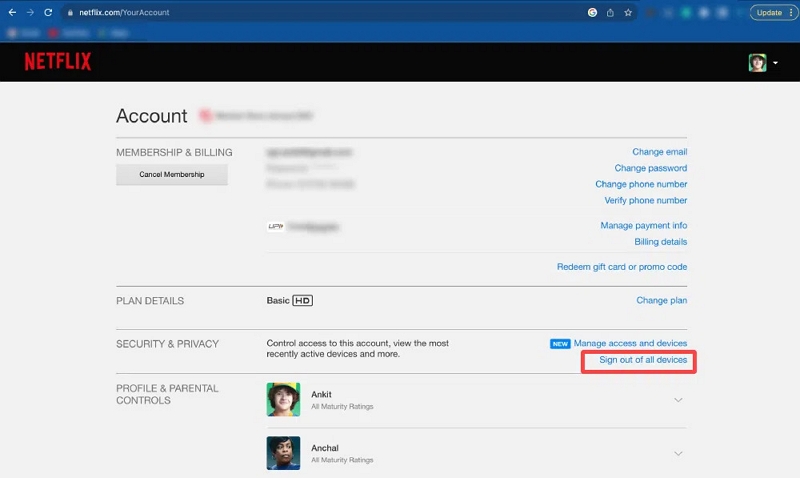Click Anchal's profile picture
The height and width of the screenshot is (478, 800).
(283, 453)
